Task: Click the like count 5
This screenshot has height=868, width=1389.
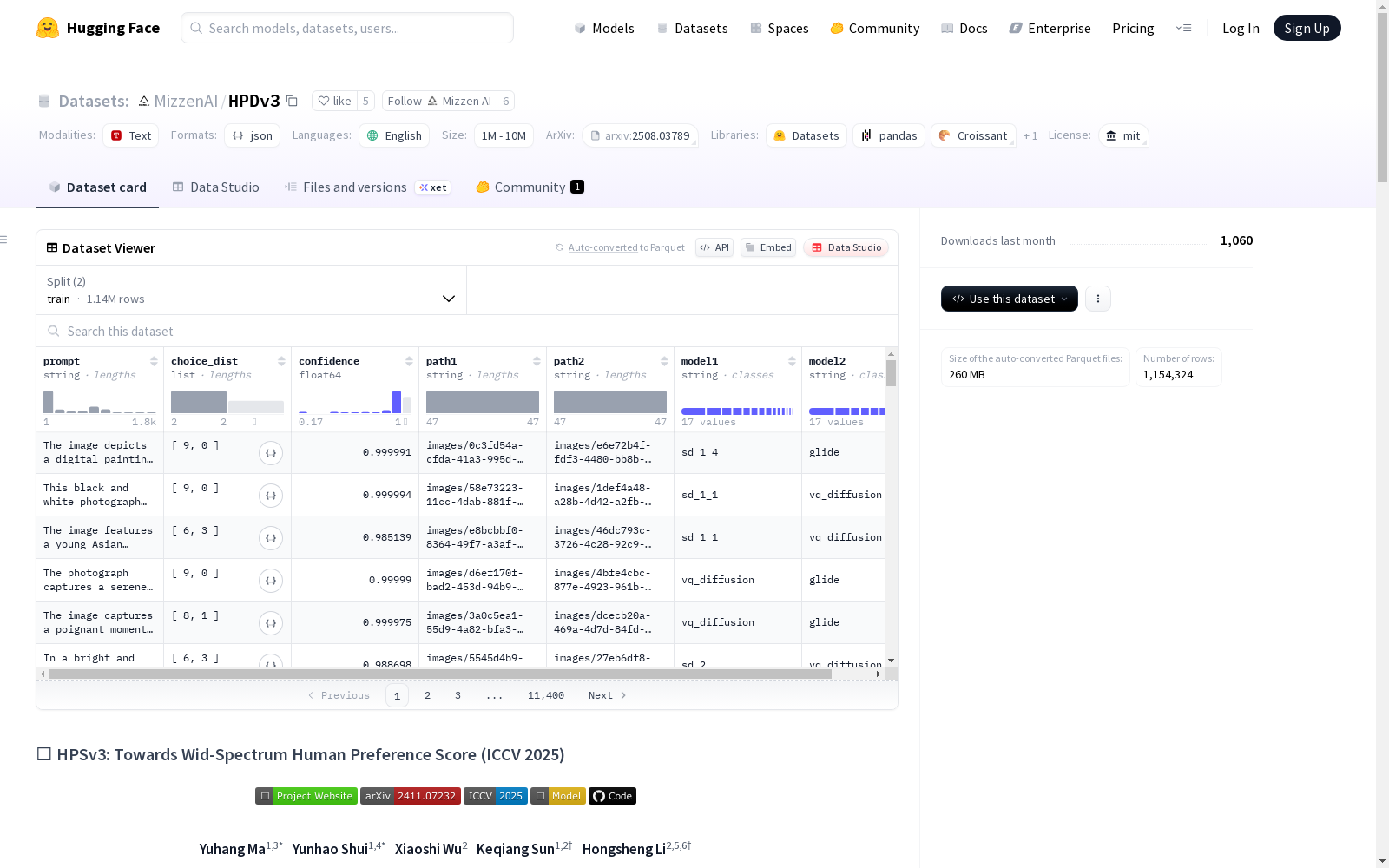Action: [365, 102]
